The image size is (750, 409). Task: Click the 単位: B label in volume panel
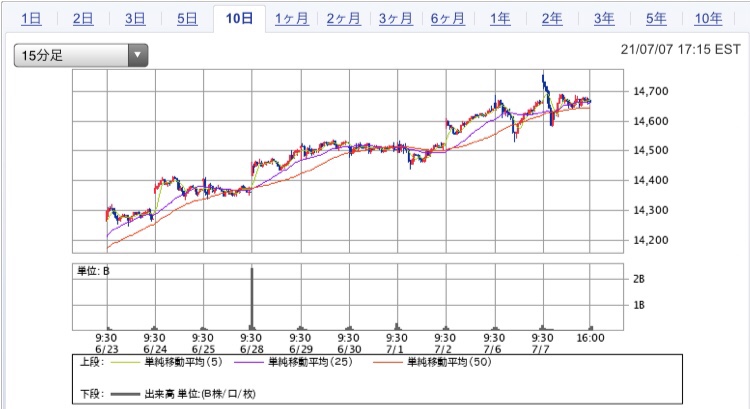point(93,271)
